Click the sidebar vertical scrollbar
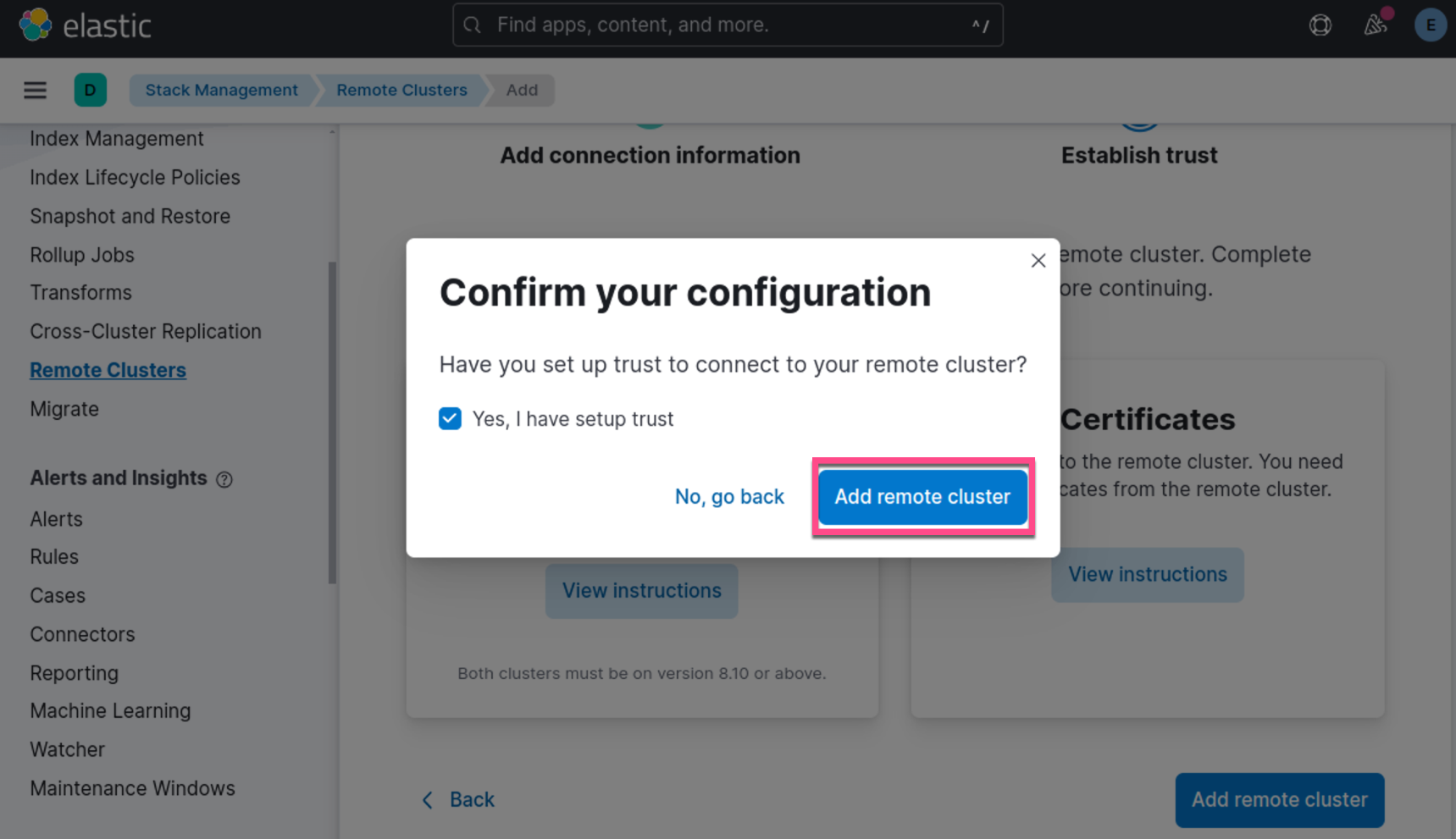This screenshot has width=1456, height=839. [332, 423]
